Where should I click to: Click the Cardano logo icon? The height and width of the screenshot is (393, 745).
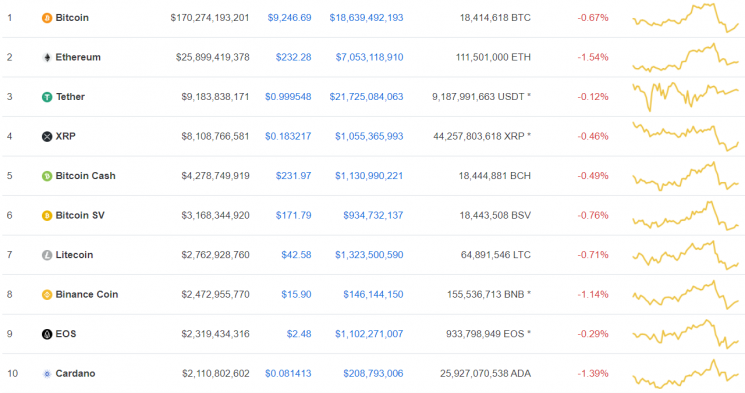47,374
